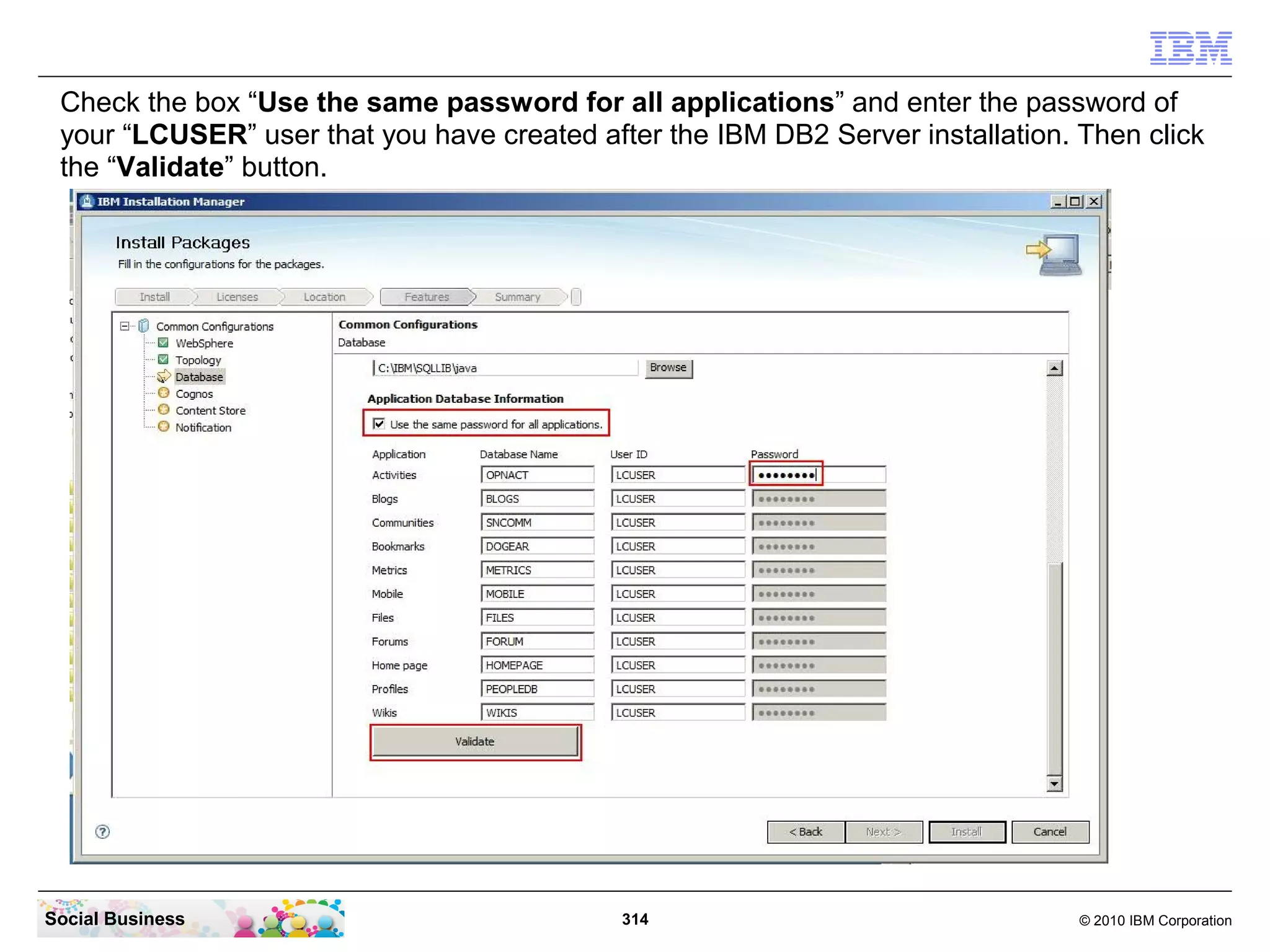Click the Common Configurations package icon
This screenshot has width=1270, height=952.
[x=144, y=325]
